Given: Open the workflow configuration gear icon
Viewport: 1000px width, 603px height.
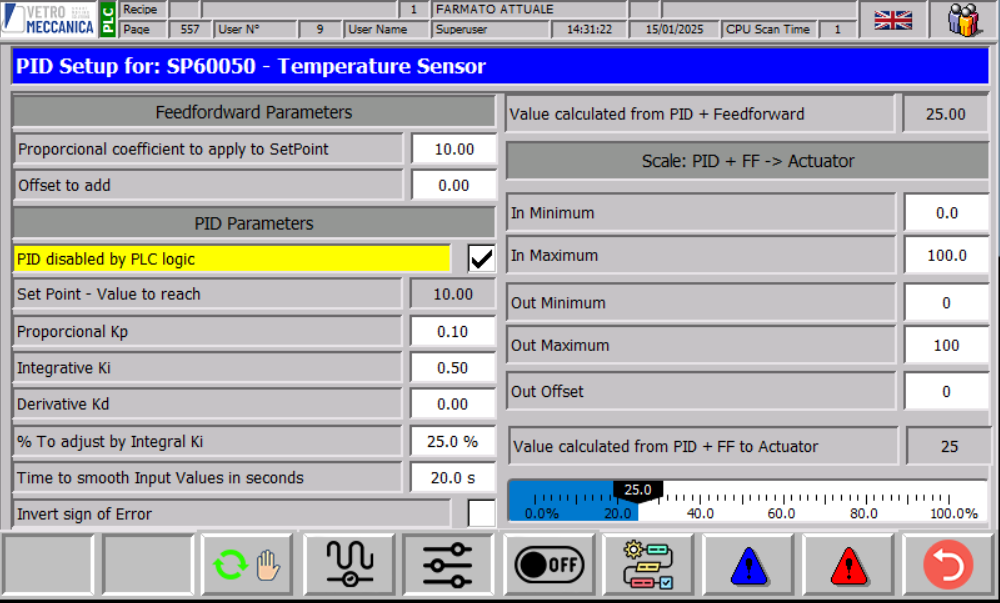Looking at the screenshot, I should [x=648, y=565].
